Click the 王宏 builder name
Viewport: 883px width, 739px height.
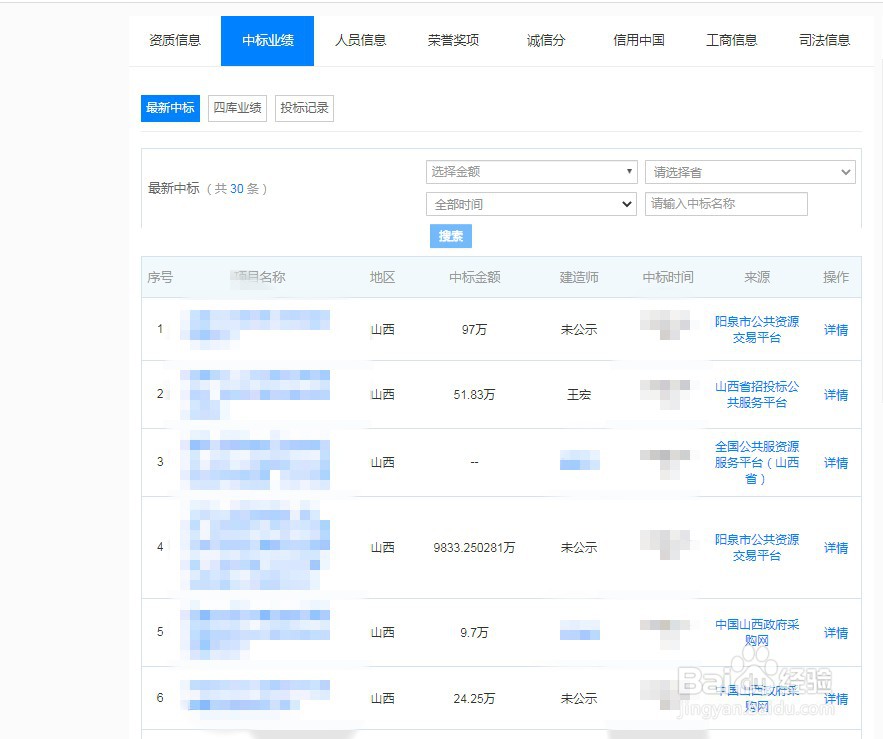(579, 395)
